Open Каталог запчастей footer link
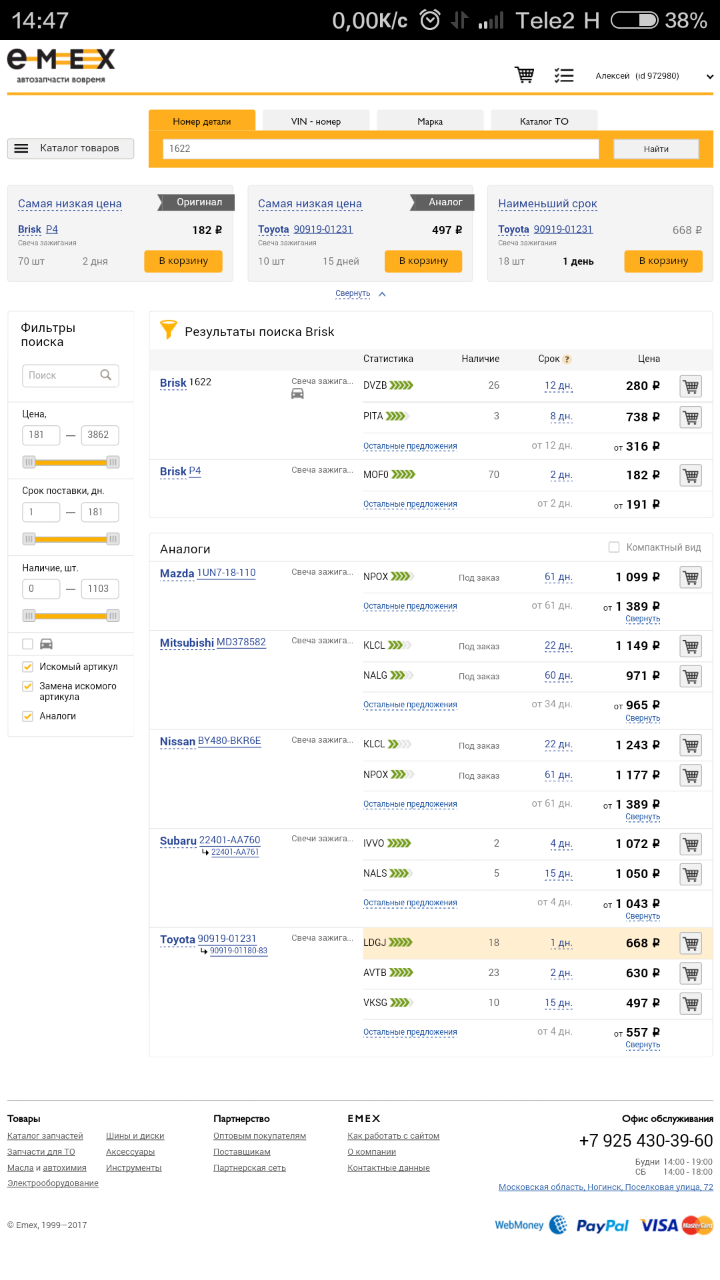This screenshot has height=1280, width=720. tap(45, 1136)
